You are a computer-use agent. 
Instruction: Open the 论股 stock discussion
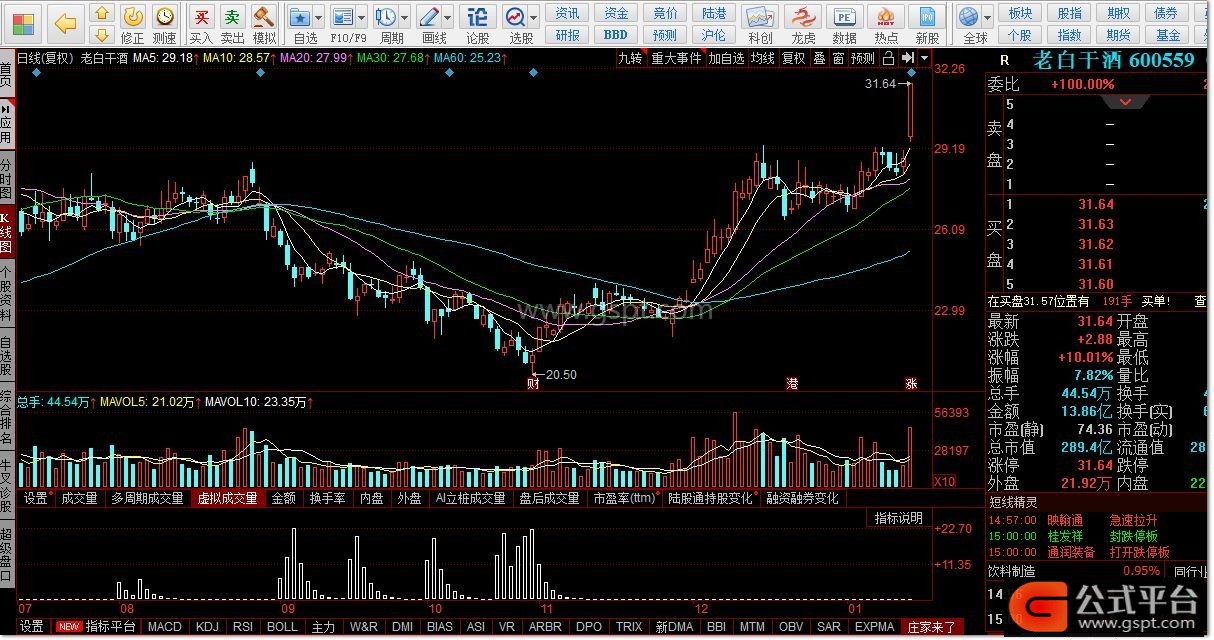point(478,24)
